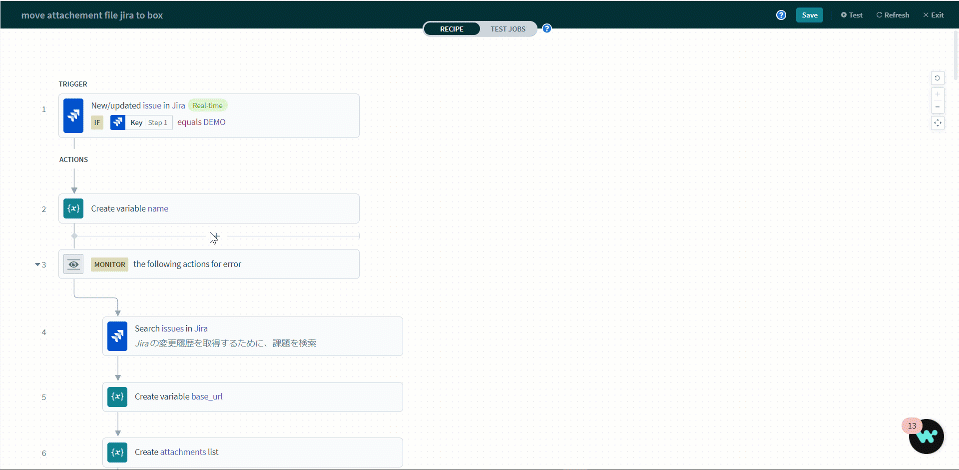Viewport: 959px width, 470px height.
Task: Run the recipe with Test button
Action: click(852, 15)
